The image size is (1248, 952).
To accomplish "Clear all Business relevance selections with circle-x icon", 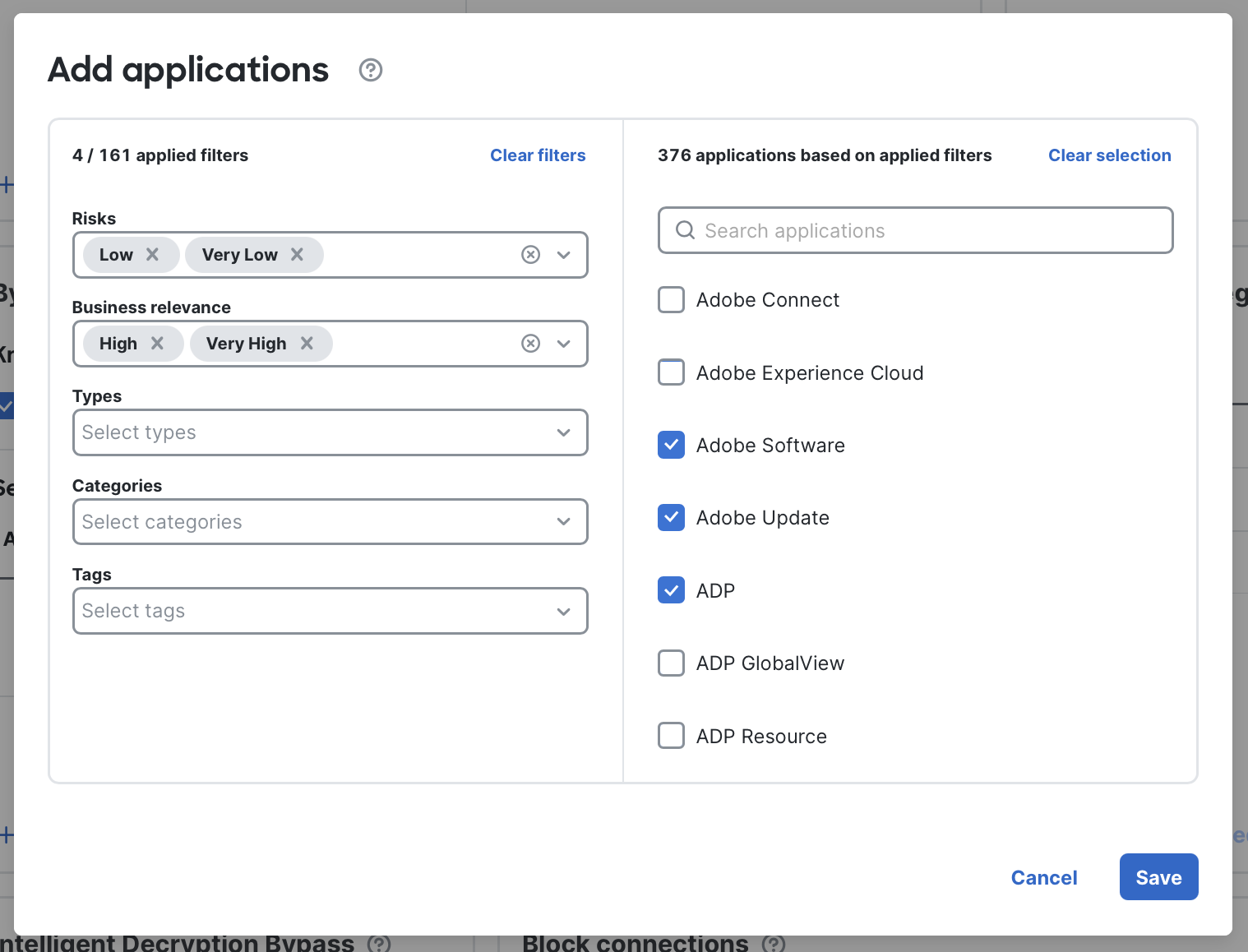I will (x=530, y=344).
